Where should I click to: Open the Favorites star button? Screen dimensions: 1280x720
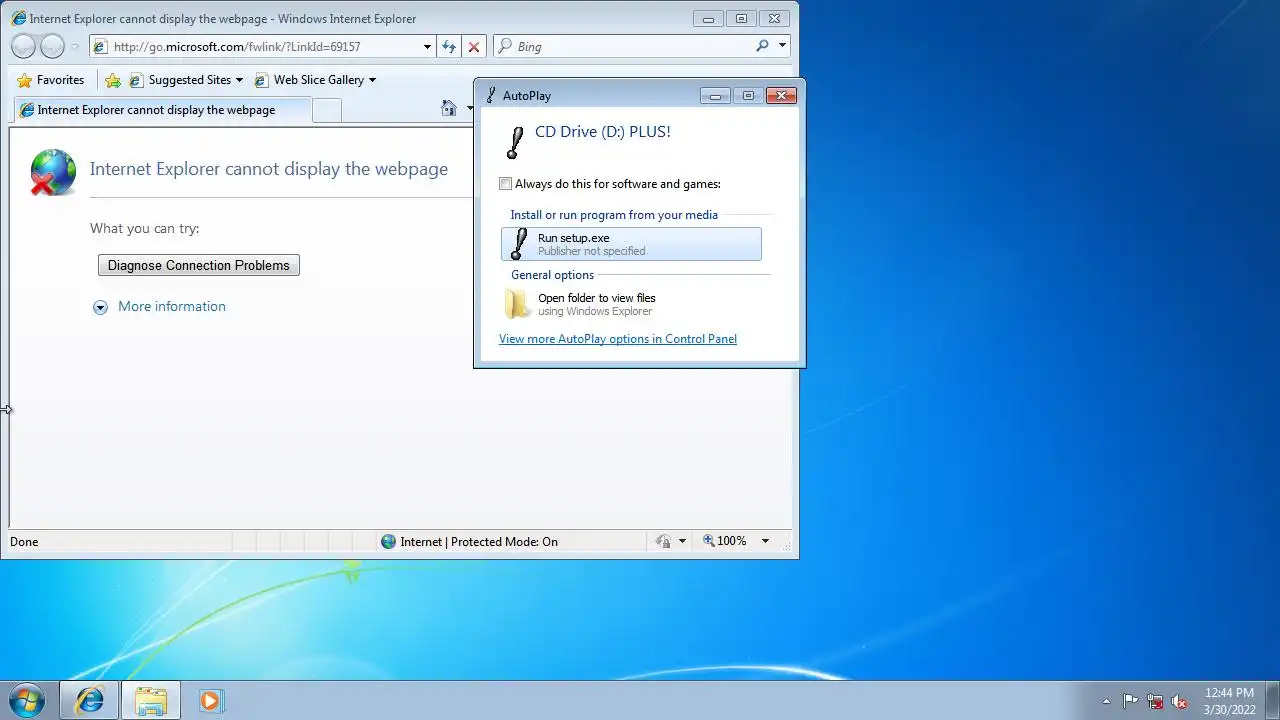click(x=50, y=80)
